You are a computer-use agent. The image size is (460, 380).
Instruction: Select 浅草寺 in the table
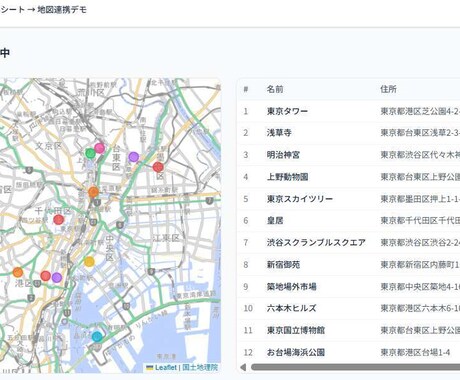click(x=279, y=133)
